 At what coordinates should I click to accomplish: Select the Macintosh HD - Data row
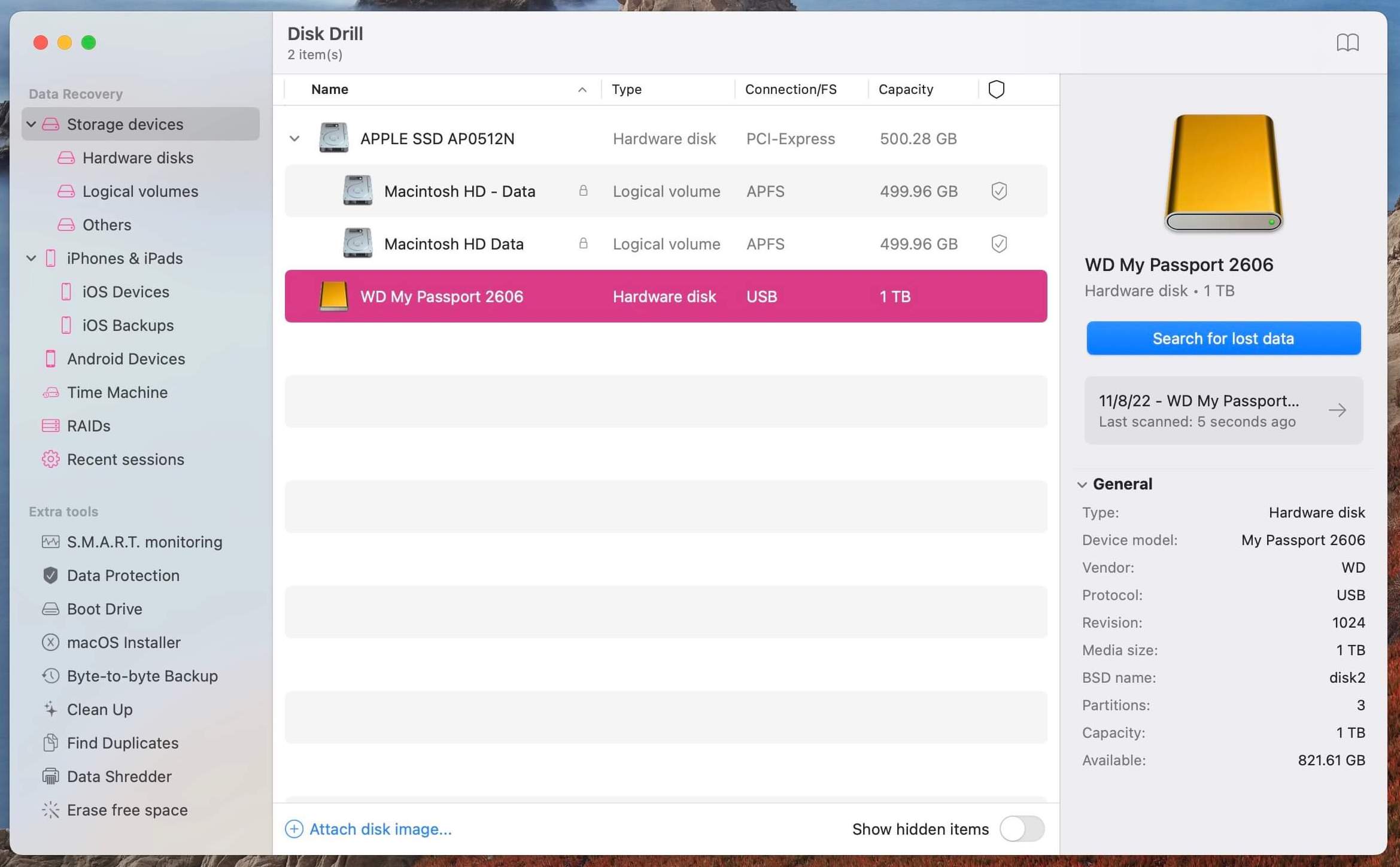point(666,191)
